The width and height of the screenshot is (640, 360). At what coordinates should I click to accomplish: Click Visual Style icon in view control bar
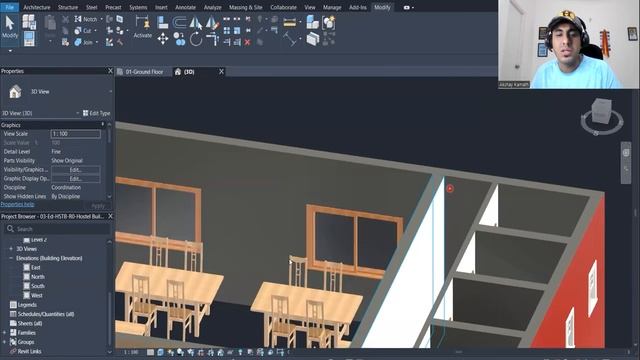160,352
